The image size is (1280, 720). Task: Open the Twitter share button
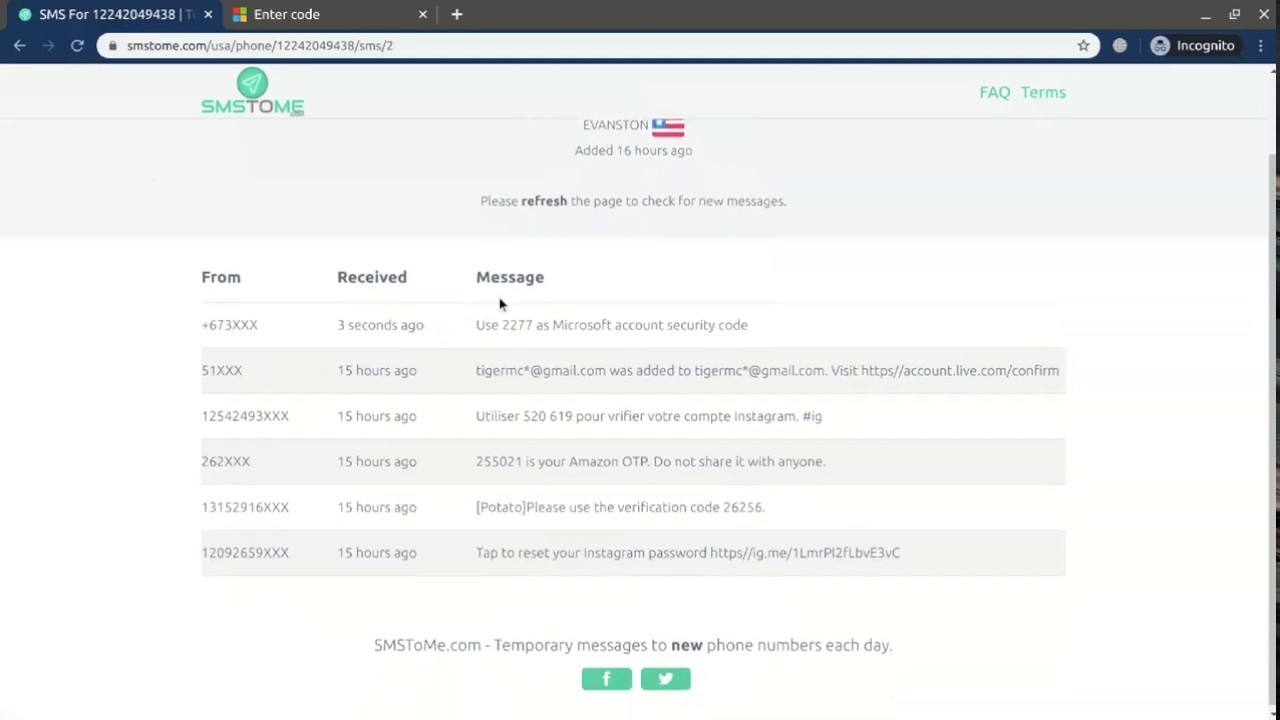[x=665, y=679]
